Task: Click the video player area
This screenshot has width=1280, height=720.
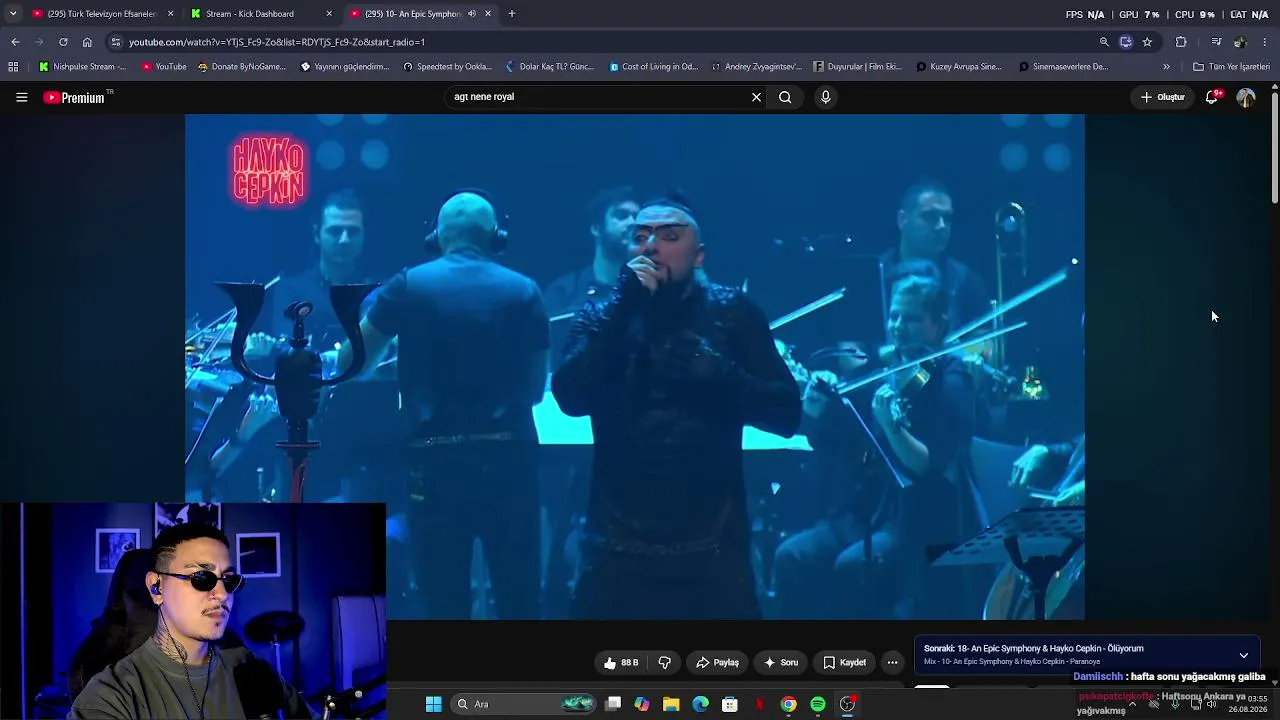Action: click(x=635, y=367)
